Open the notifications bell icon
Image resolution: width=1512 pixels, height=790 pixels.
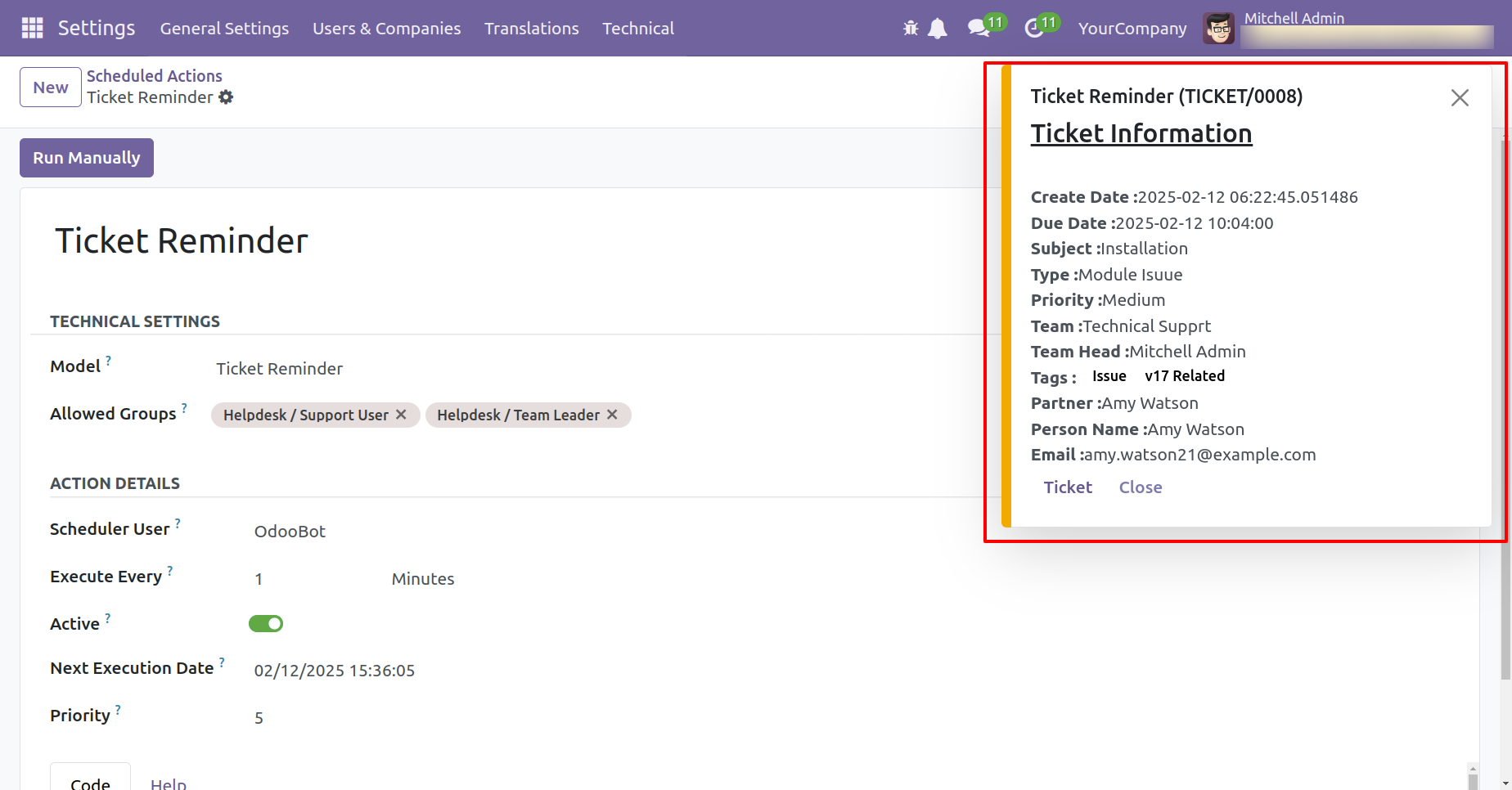(x=938, y=29)
